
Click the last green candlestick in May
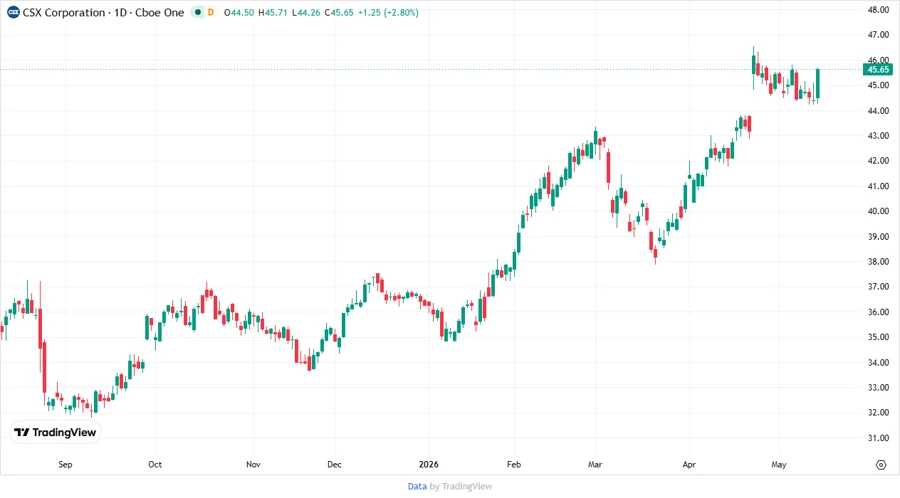(818, 84)
